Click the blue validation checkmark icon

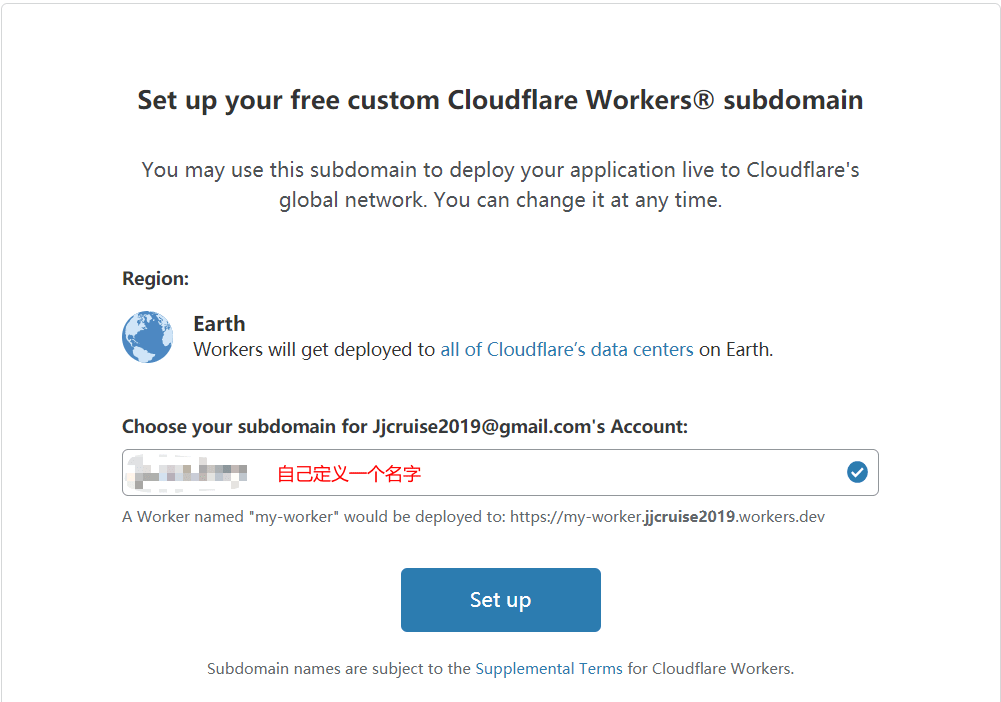pos(857,472)
